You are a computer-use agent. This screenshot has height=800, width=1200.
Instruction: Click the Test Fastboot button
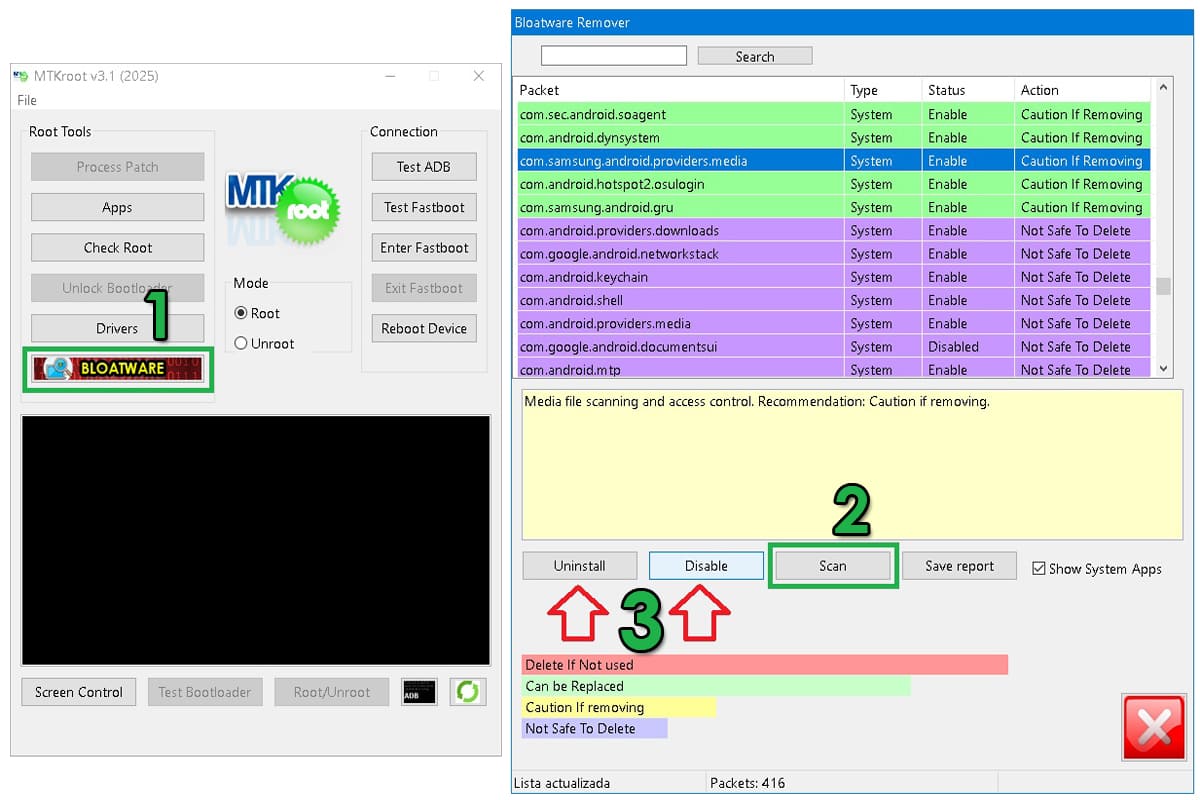424,207
